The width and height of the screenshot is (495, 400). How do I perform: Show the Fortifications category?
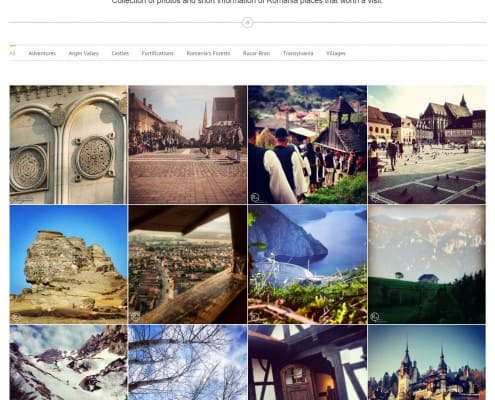[158, 53]
